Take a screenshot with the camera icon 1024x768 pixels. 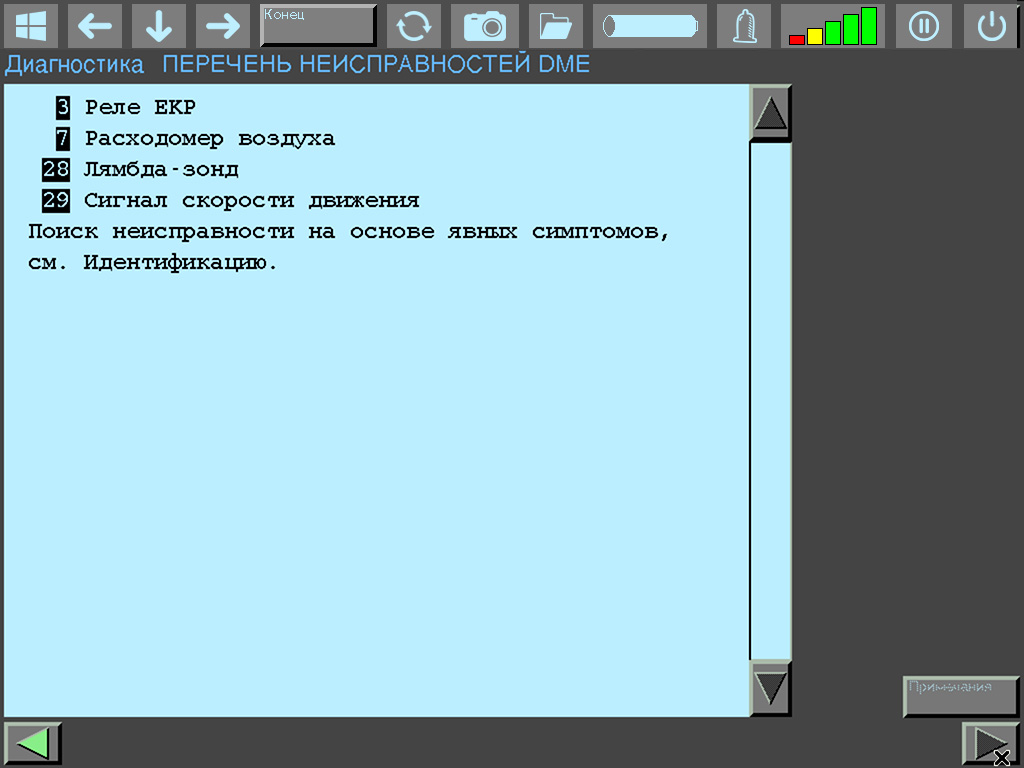(484, 26)
